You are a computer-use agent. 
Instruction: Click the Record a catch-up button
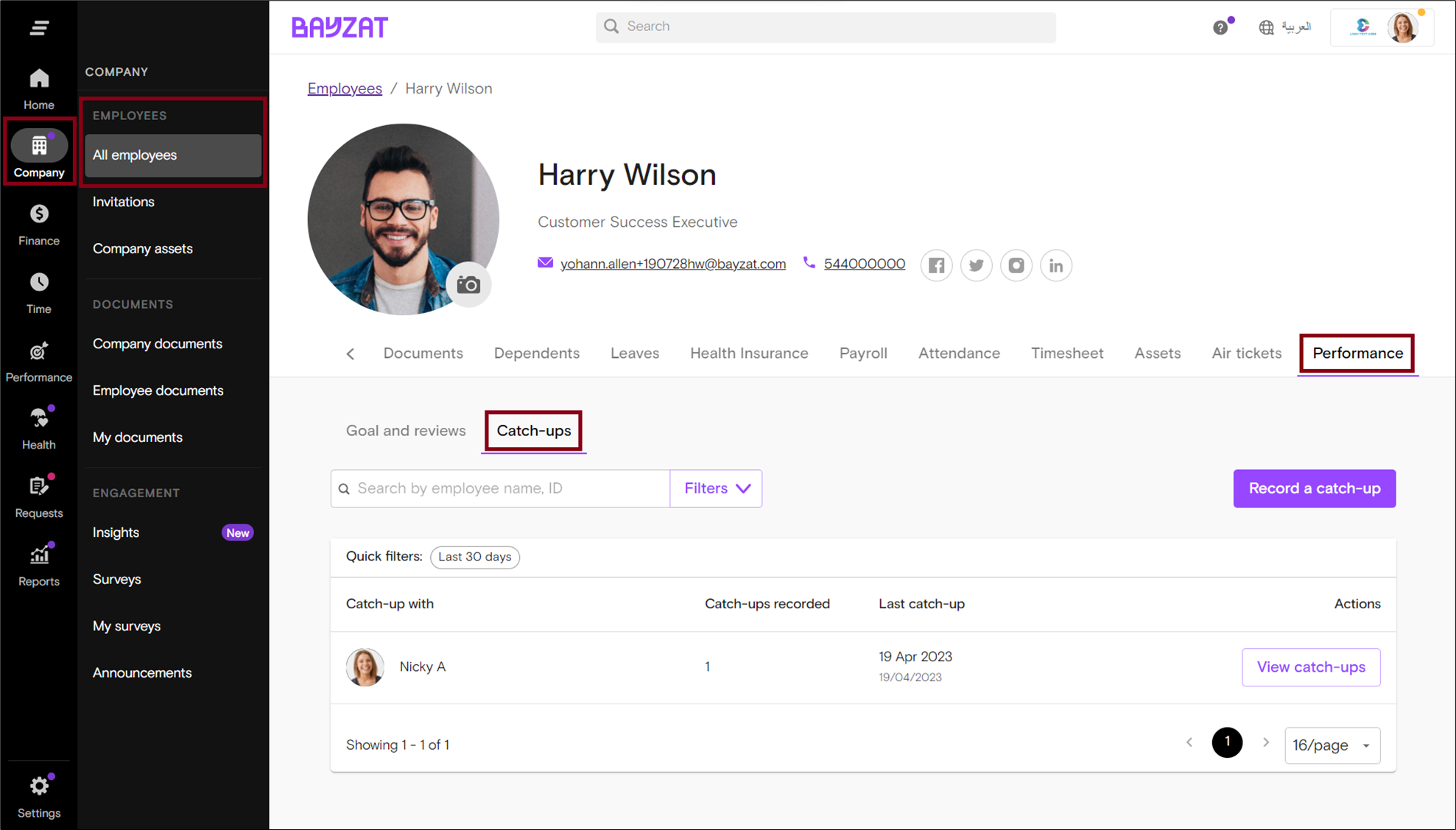pos(1314,488)
